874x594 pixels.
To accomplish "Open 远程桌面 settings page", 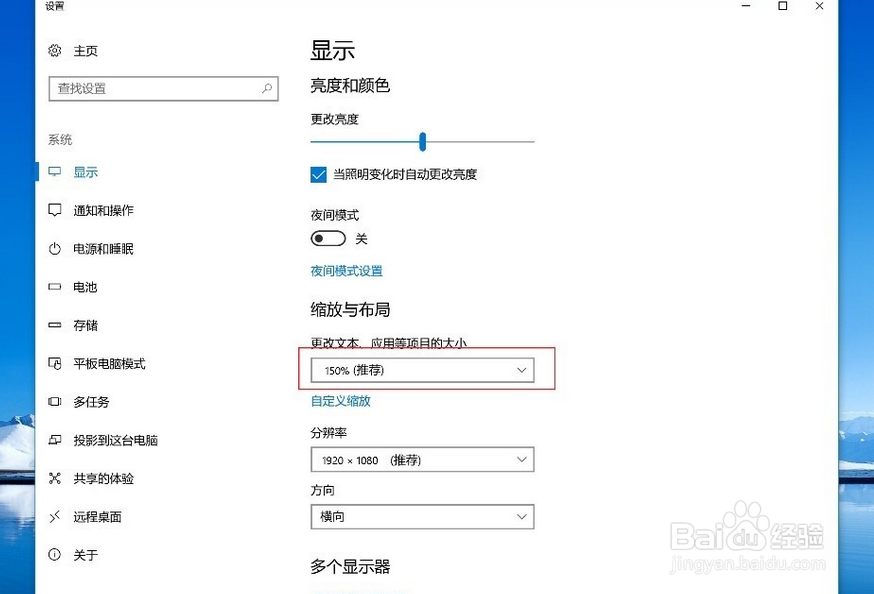I will click(97, 517).
